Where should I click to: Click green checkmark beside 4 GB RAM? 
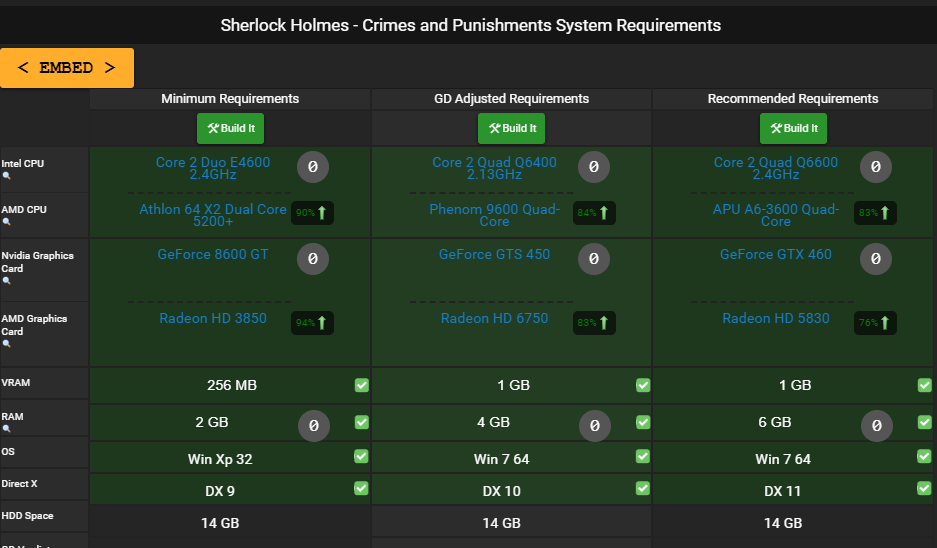(643, 422)
